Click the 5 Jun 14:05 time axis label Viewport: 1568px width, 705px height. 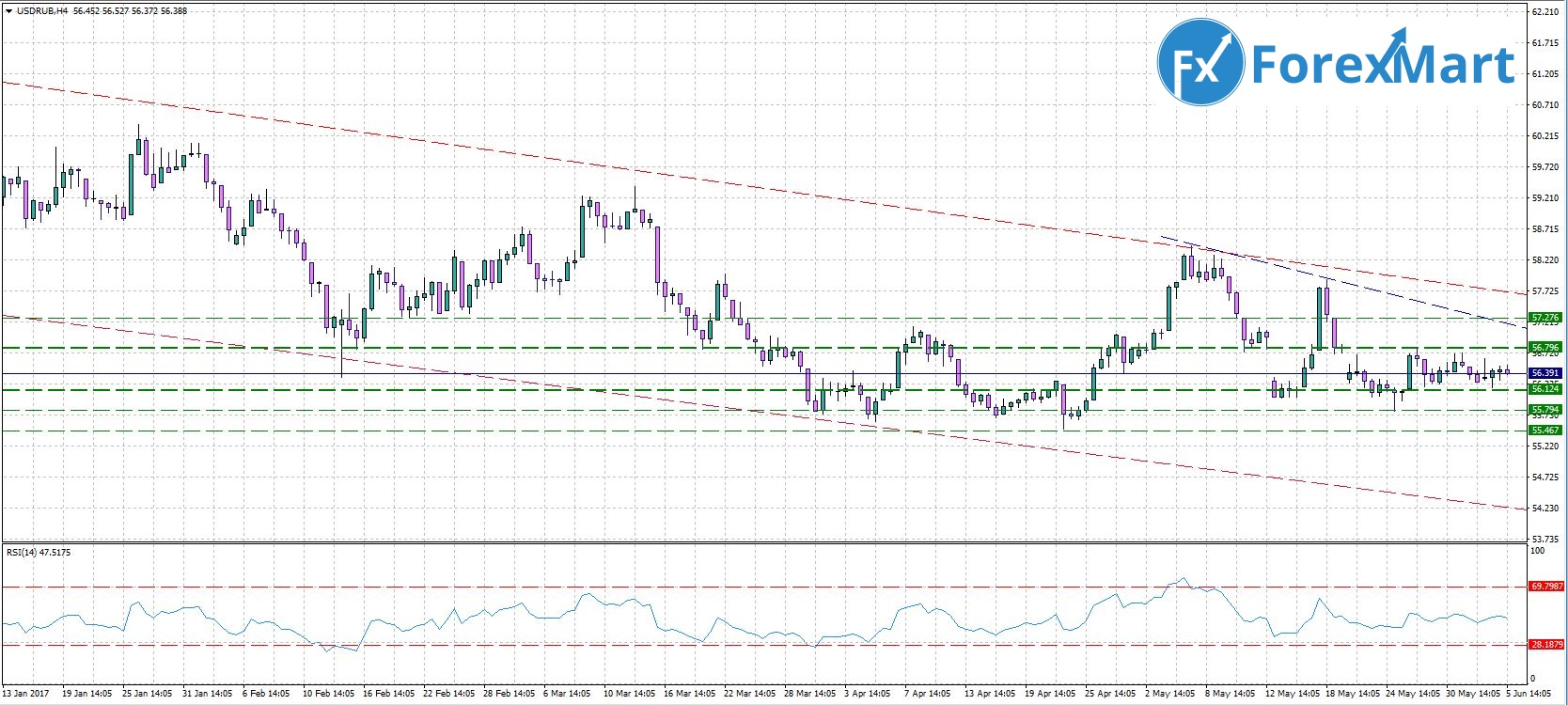click(1529, 695)
